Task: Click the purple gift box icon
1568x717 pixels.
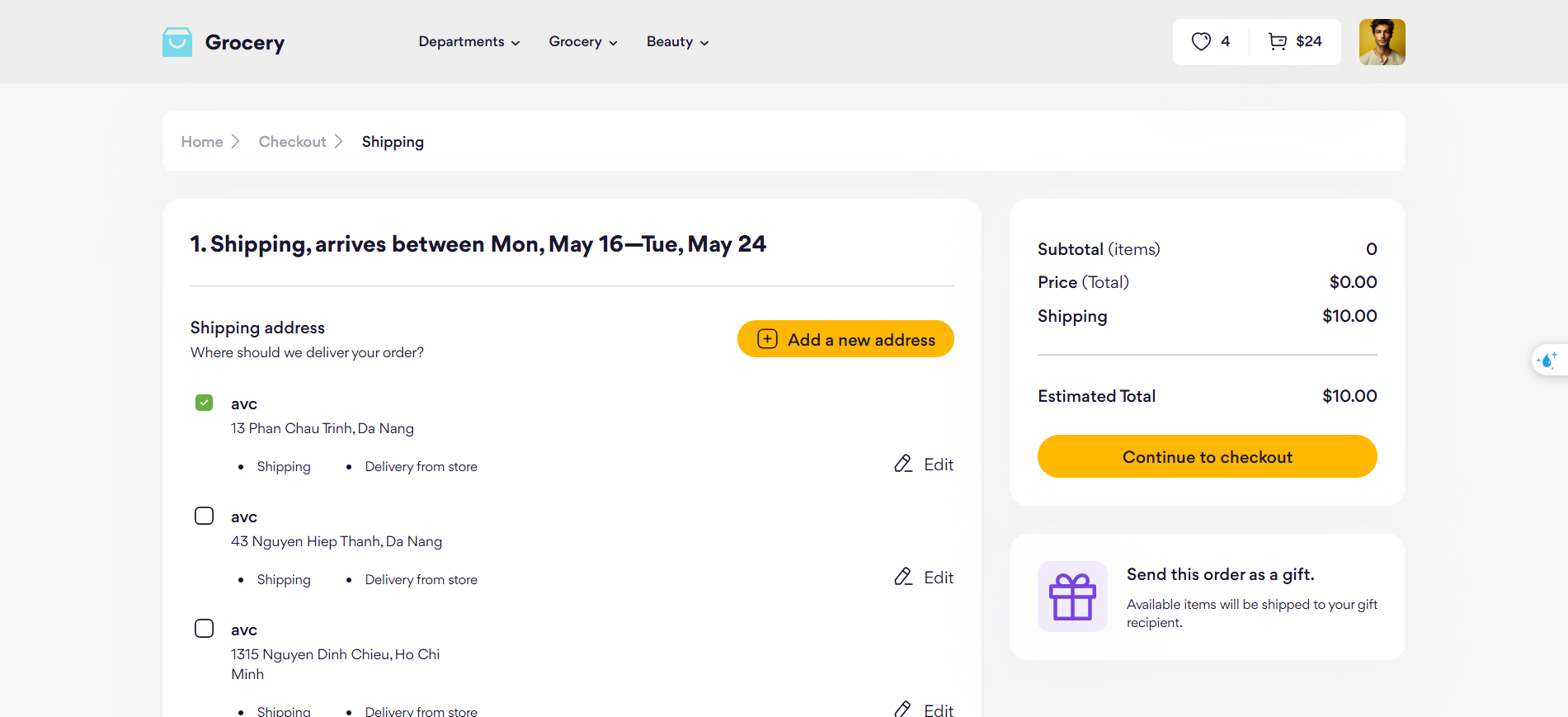Action: pyautogui.click(x=1072, y=597)
